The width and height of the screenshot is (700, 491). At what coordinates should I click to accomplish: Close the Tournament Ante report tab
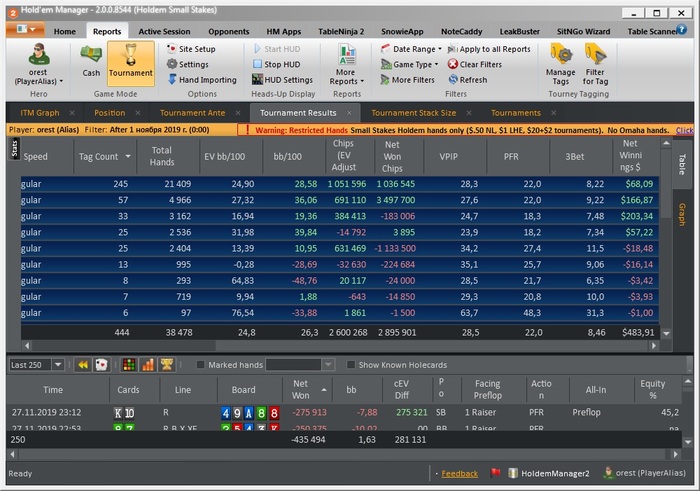[238, 113]
